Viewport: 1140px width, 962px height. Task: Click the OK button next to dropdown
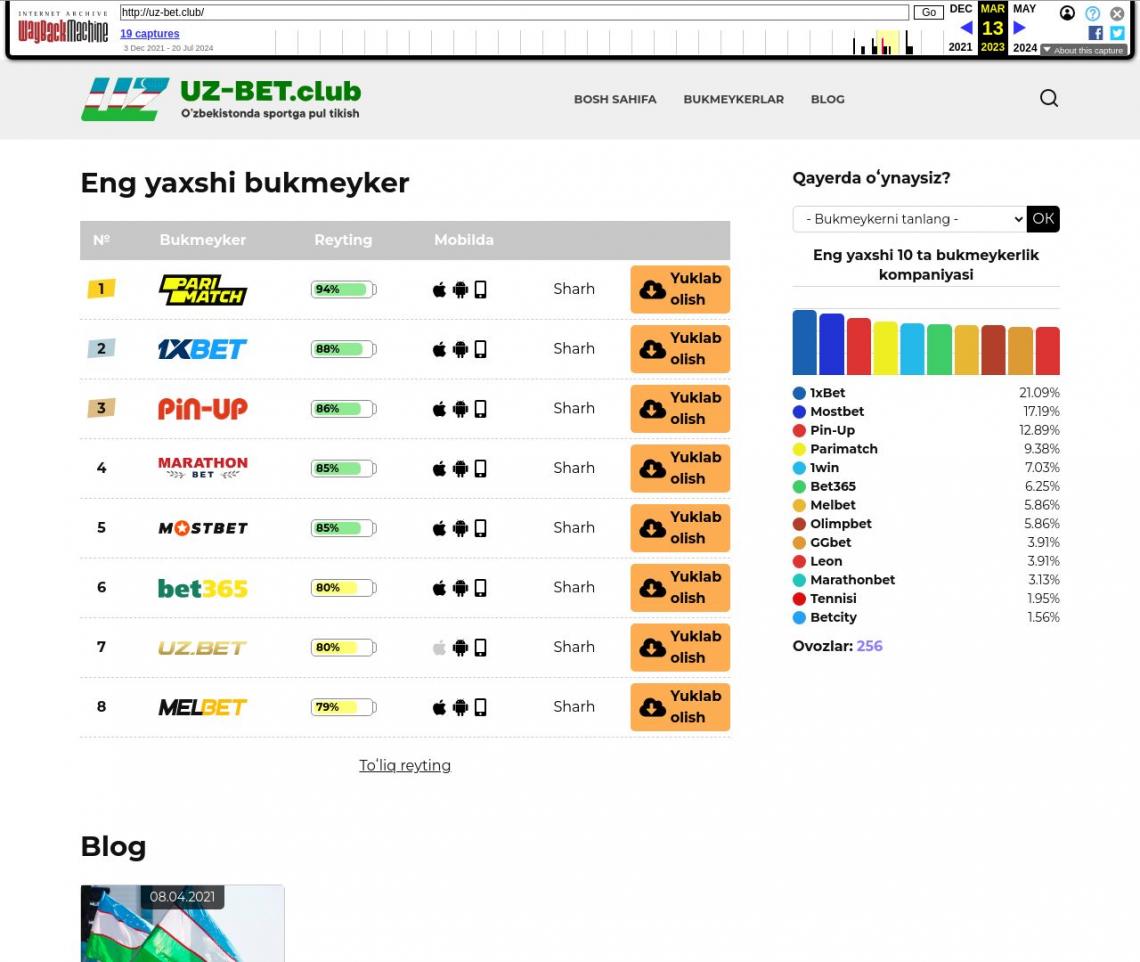[1043, 219]
